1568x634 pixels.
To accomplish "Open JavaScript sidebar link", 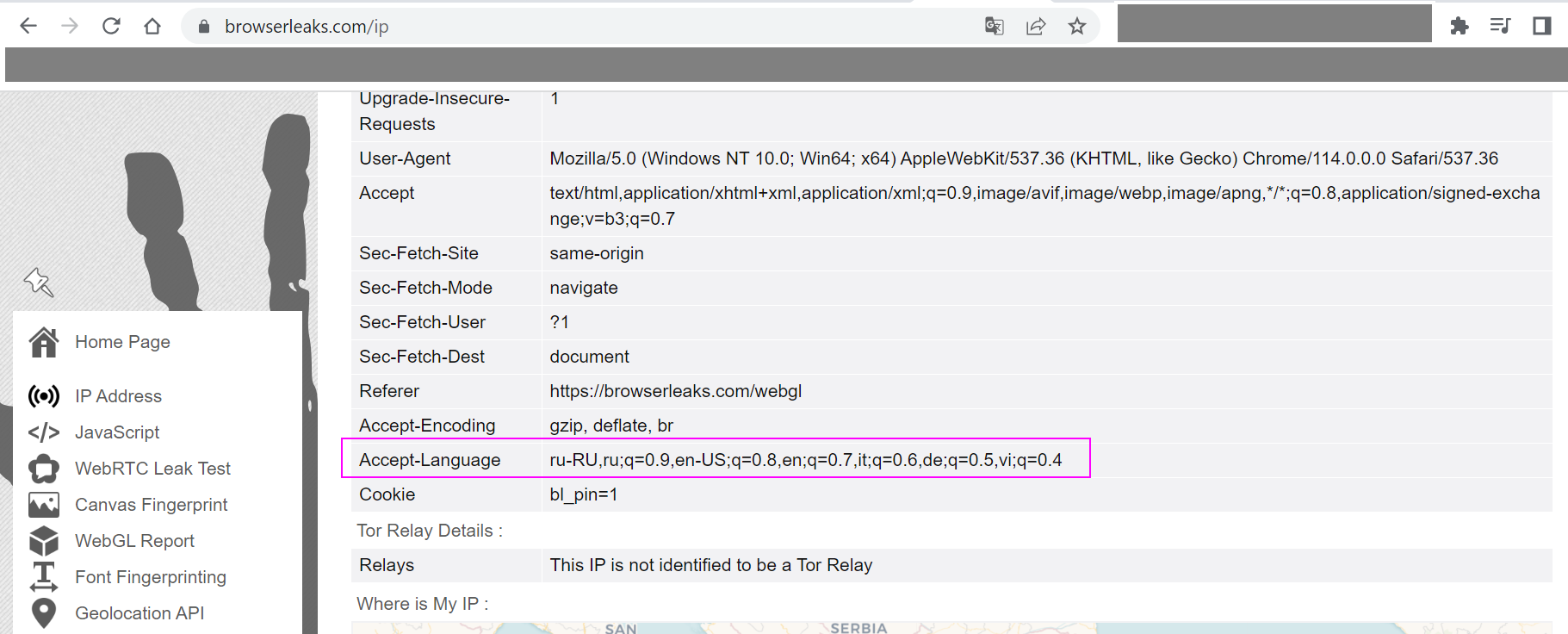I will tap(117, 432).
